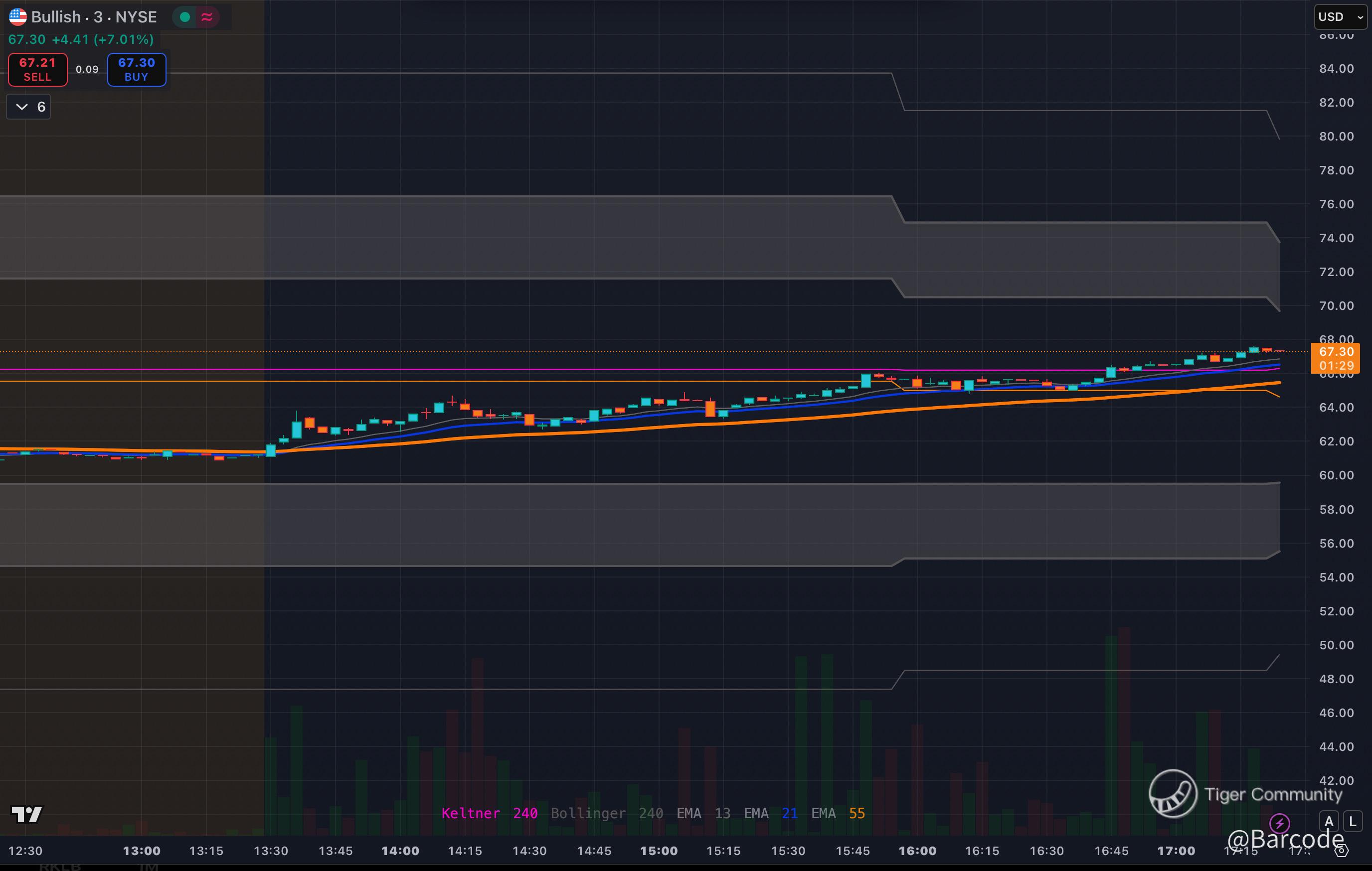
Task: Select the Bollinger 240 indicator label
Action: pyautogui.click(x=606, y=813)
